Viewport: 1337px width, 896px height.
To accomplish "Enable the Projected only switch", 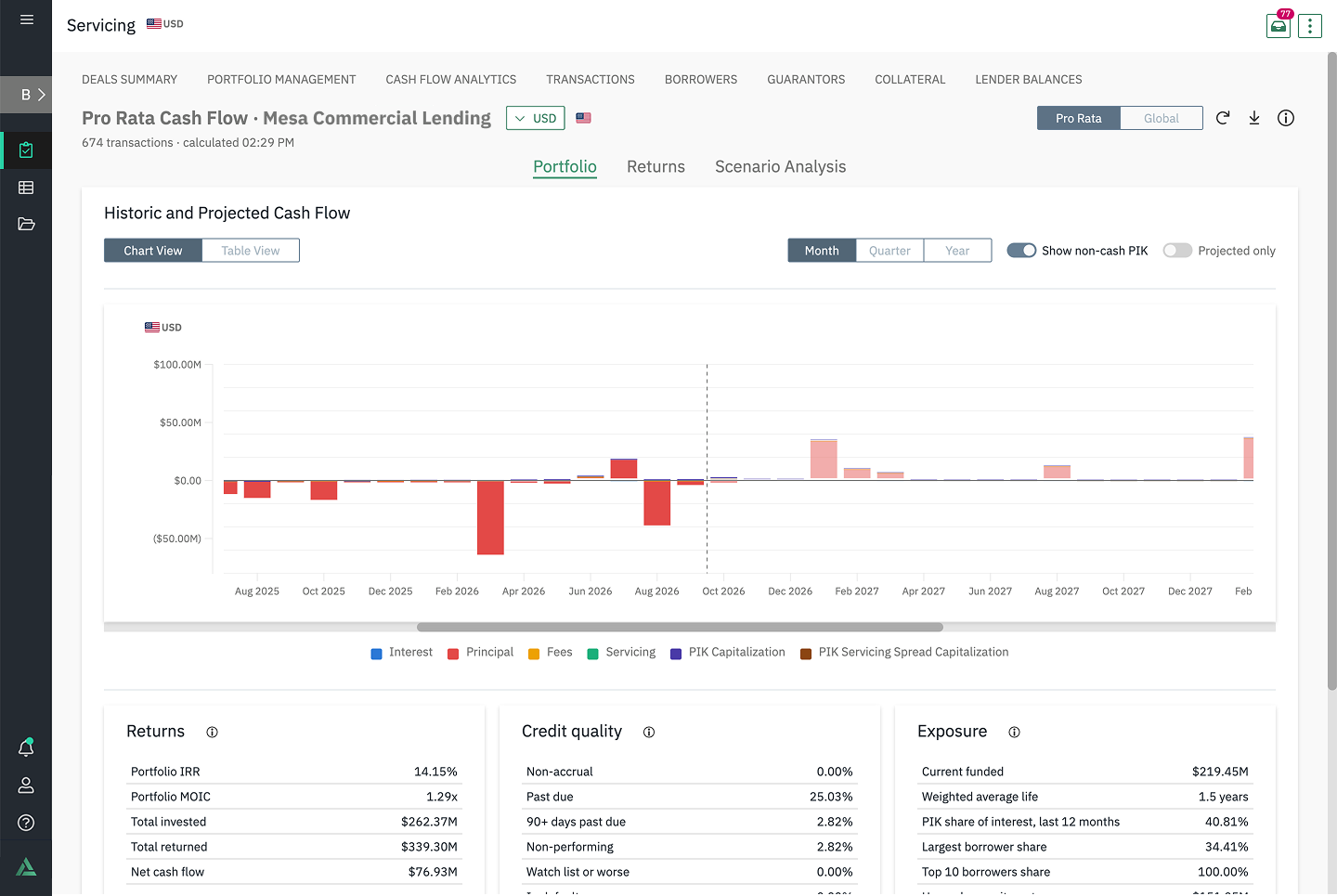I will [x=1177, y=251].
